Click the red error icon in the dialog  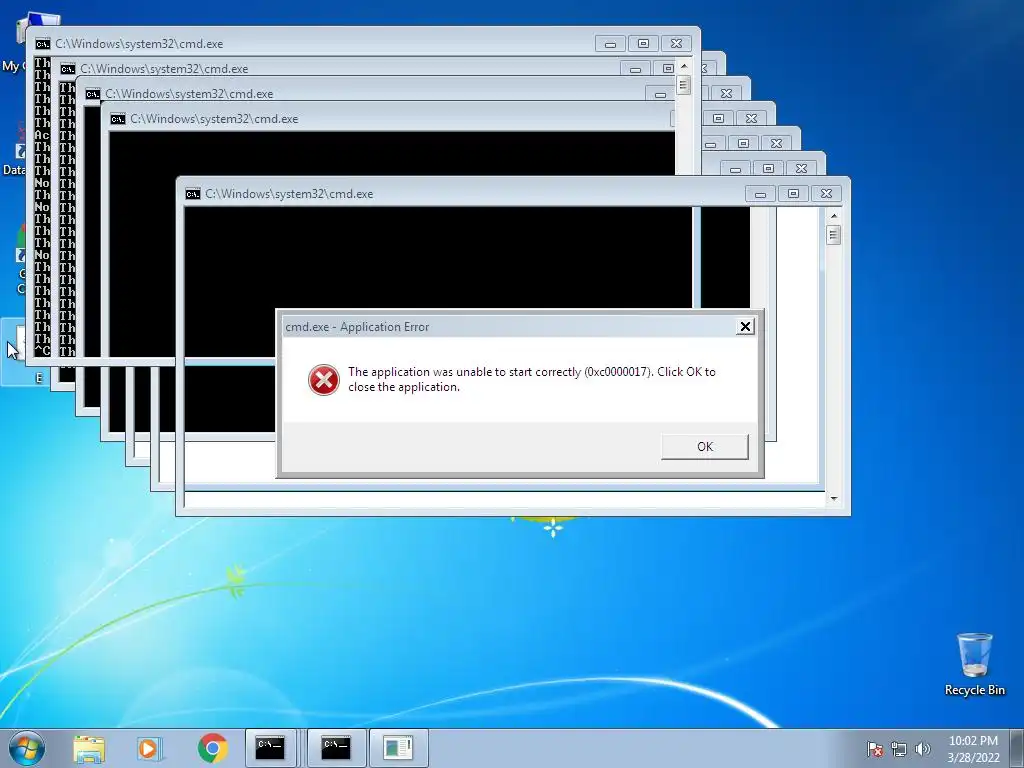point(324,379)
